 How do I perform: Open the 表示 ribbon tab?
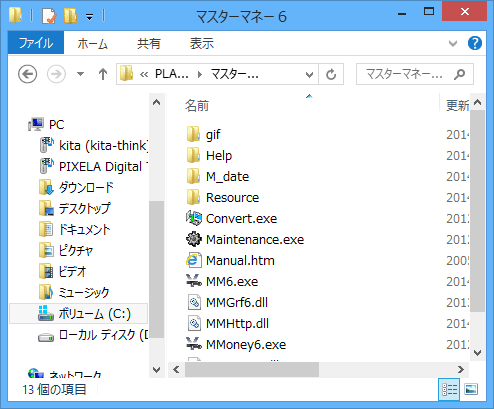point(202,43)
